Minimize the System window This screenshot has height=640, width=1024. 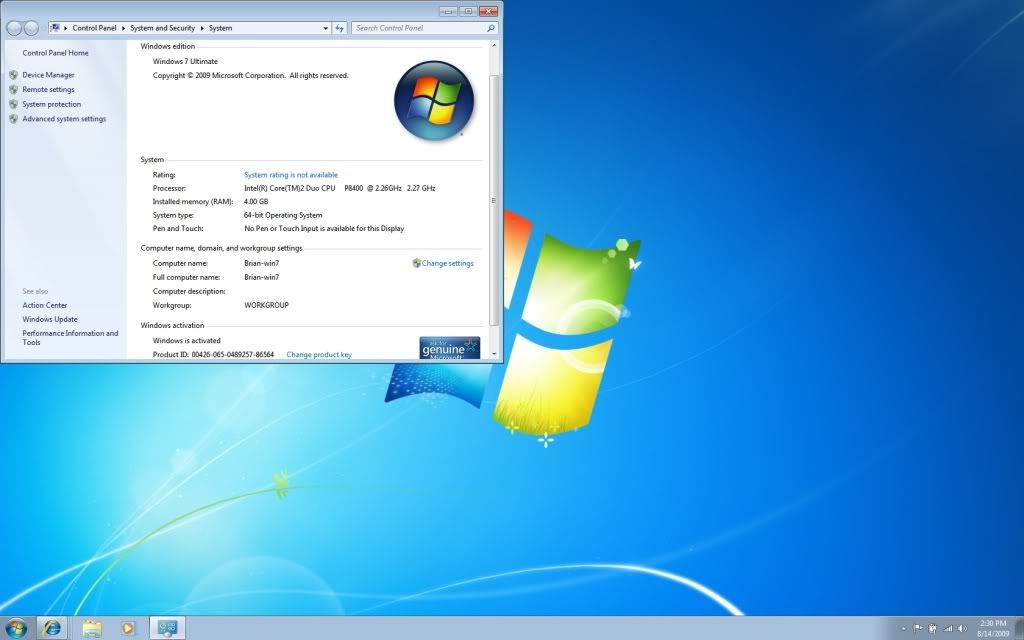[448, 11]
